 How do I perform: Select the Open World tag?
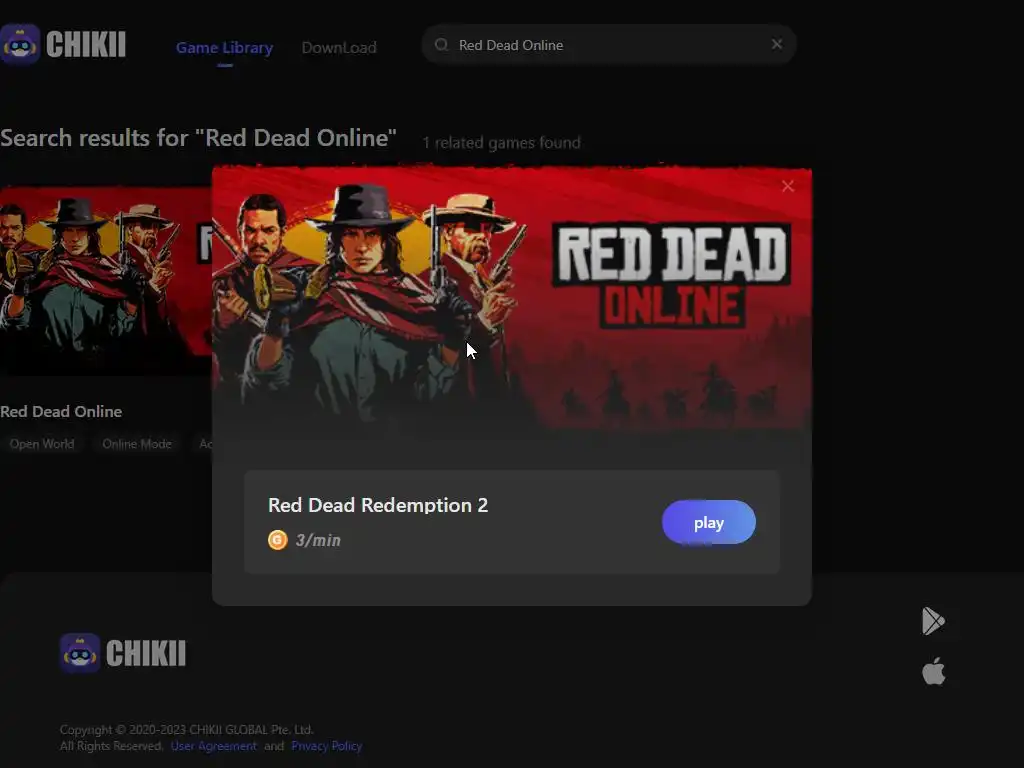pyautogui.click(x=42, y=444)
